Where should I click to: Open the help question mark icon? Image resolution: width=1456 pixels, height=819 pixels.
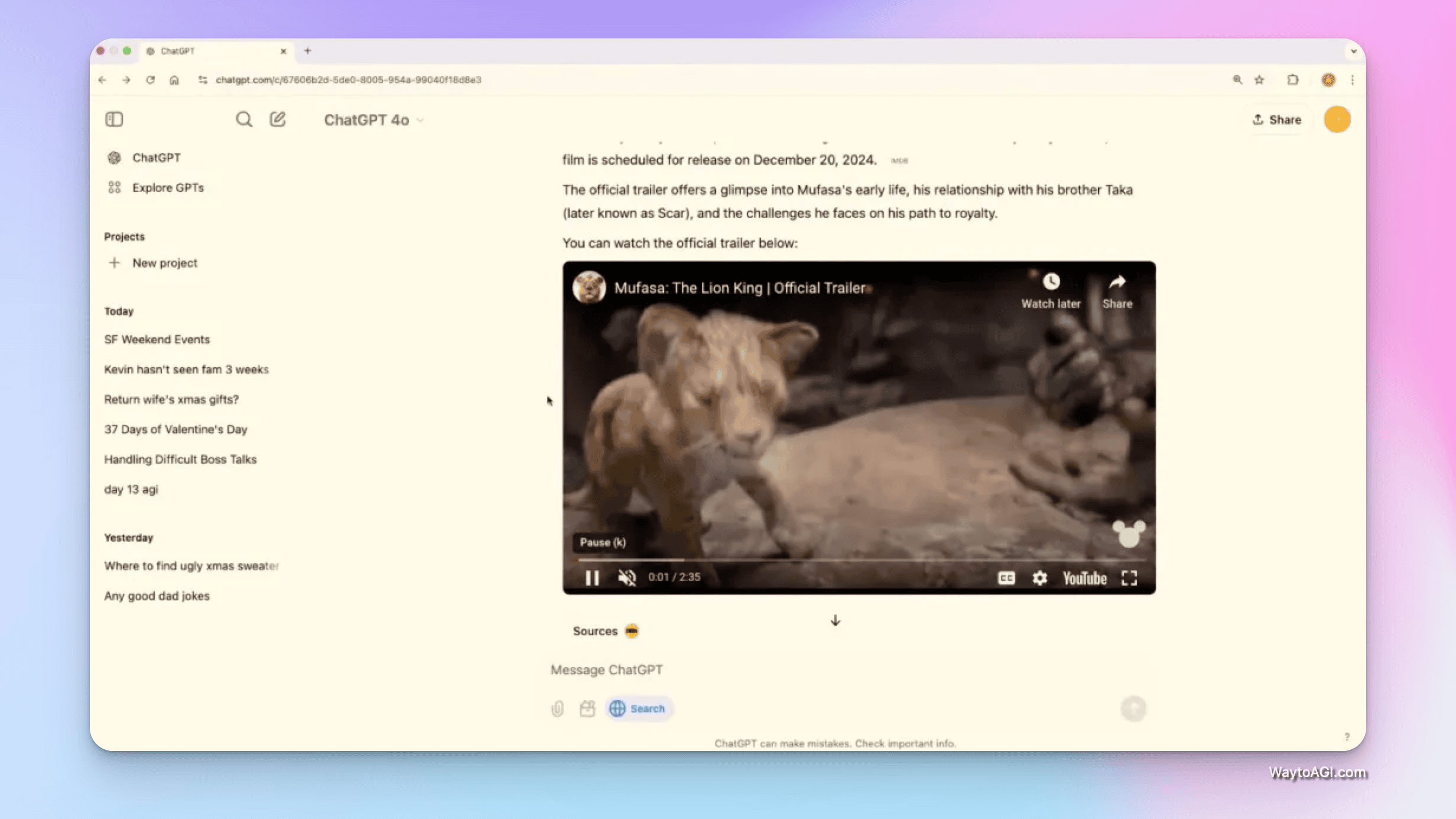pos(1347,737)
